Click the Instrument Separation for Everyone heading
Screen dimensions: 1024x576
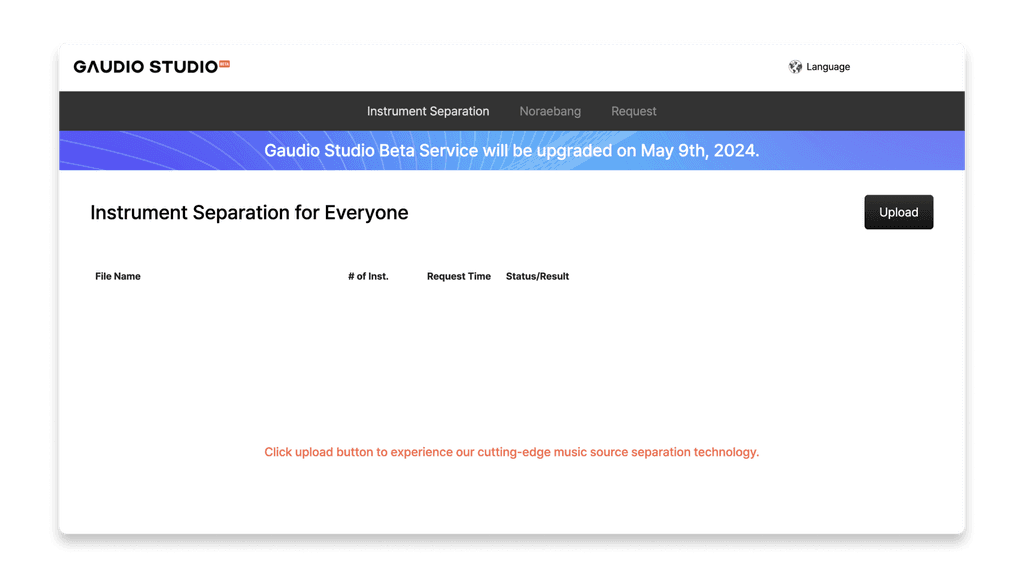click(249, 213)
